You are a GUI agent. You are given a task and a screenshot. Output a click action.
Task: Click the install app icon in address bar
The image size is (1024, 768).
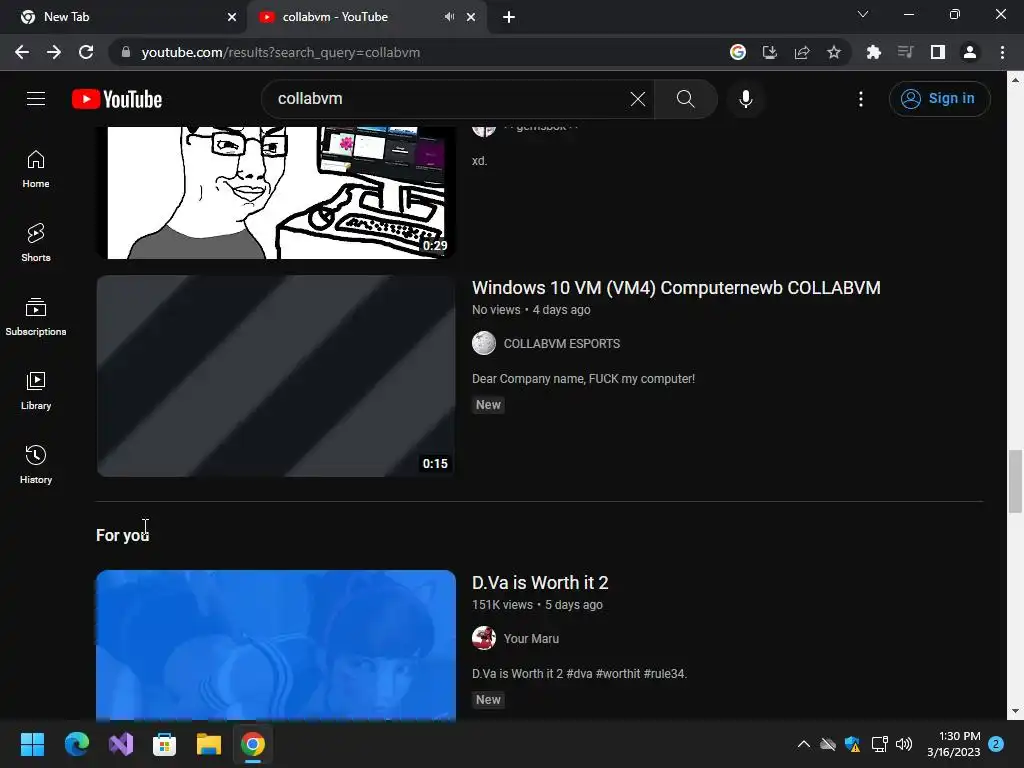tap(770, 52)
